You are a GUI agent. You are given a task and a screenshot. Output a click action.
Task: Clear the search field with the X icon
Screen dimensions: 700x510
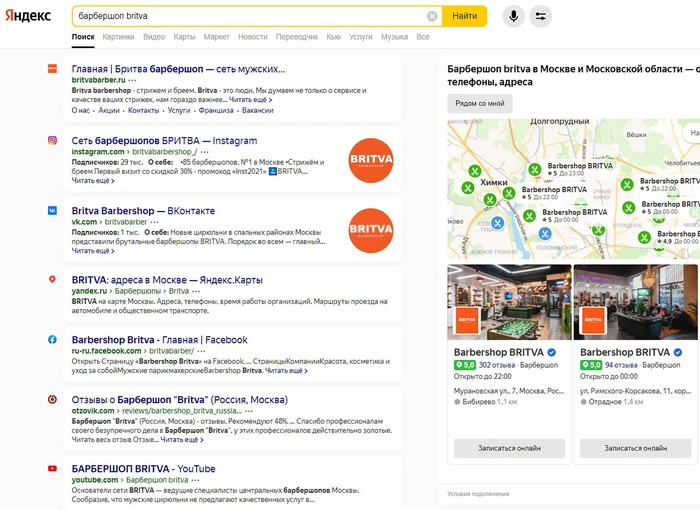pyautogui.click(x=432, y=16)
